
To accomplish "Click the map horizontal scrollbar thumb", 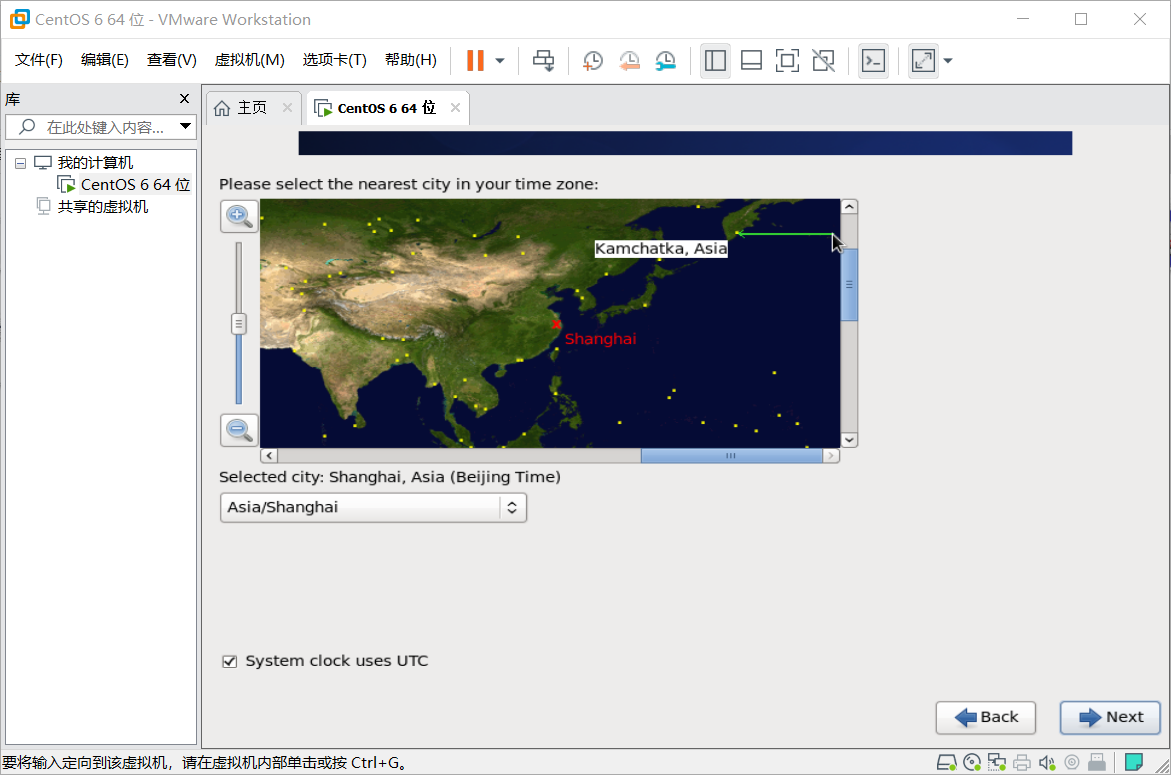I will 731,455.
